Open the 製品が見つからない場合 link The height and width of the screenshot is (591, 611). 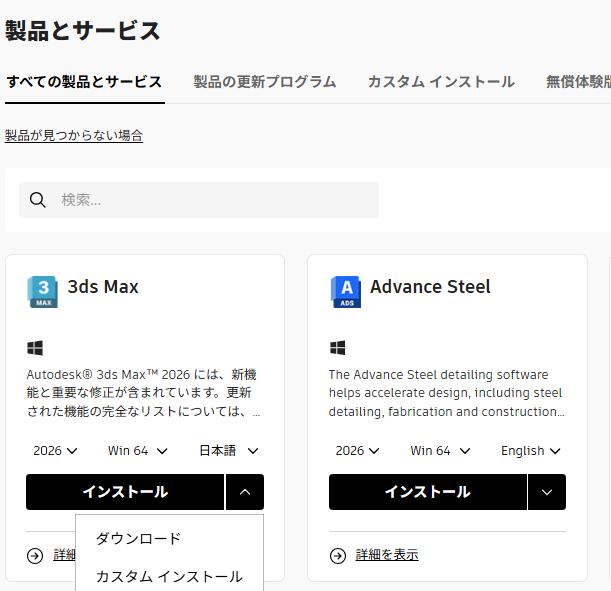(74, 136)
